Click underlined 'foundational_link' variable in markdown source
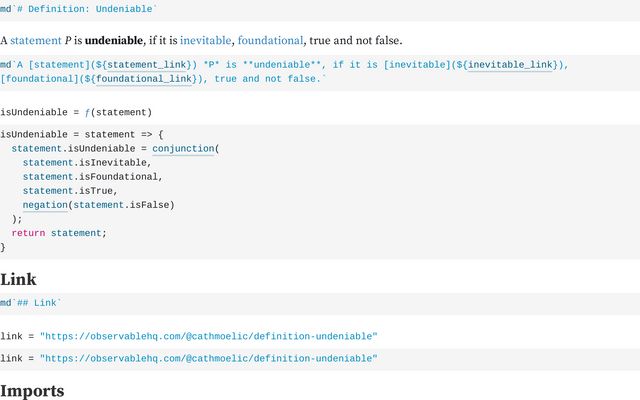Screen dimensions: 640x400 (x=144, y=79)
